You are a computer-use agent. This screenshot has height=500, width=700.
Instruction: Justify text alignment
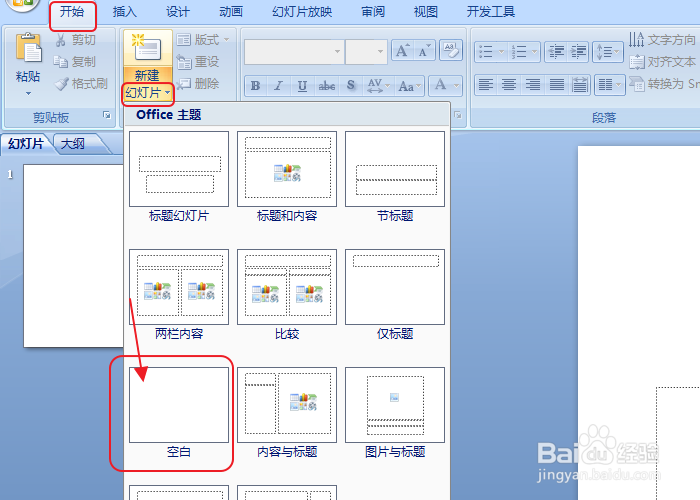(x=556, y=84)
